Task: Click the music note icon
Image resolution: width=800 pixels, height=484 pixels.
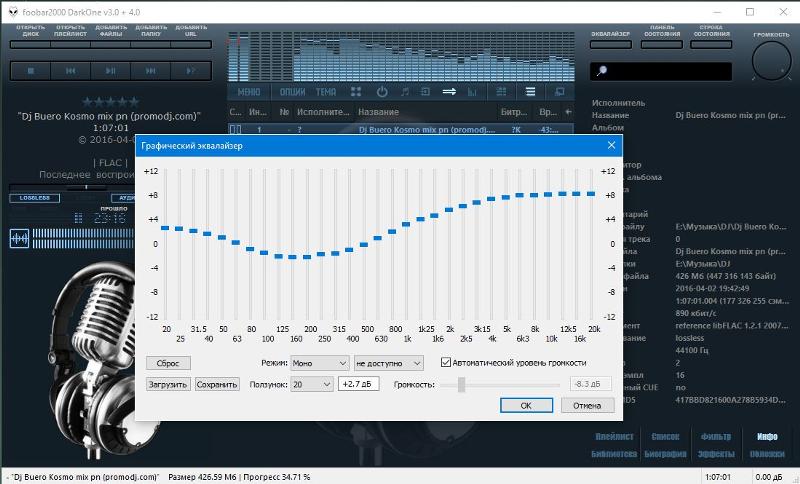Action: pos(405,92)
